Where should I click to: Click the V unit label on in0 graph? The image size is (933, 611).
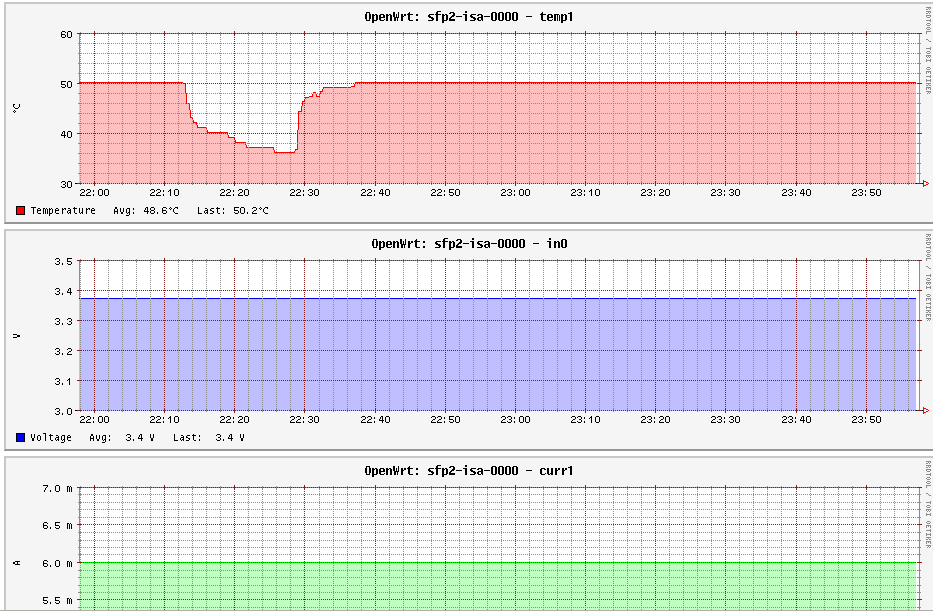coord(17,336)
